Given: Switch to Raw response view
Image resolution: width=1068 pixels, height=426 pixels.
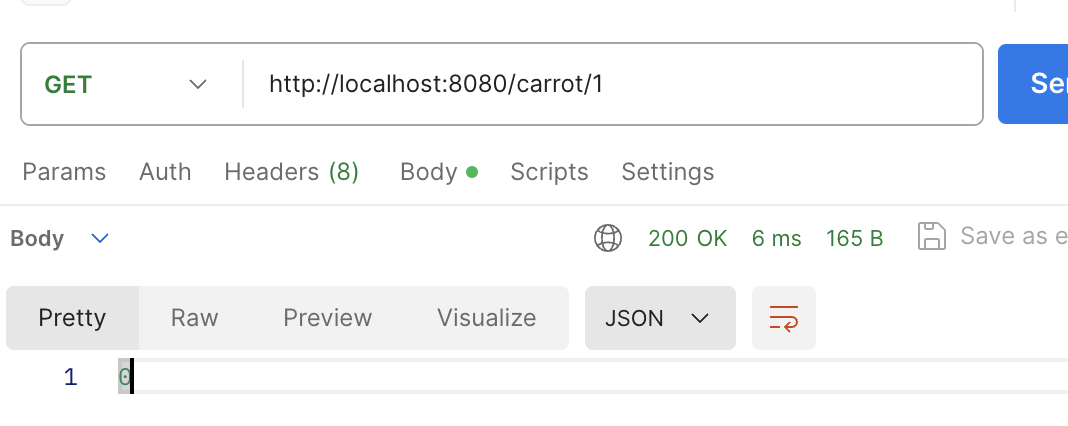Looking at the screenshot, I should [194, 318].
